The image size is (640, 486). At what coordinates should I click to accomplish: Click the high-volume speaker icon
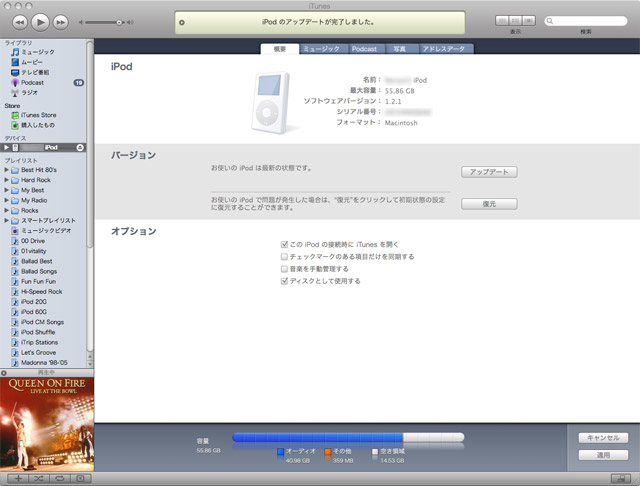[130, 22]
